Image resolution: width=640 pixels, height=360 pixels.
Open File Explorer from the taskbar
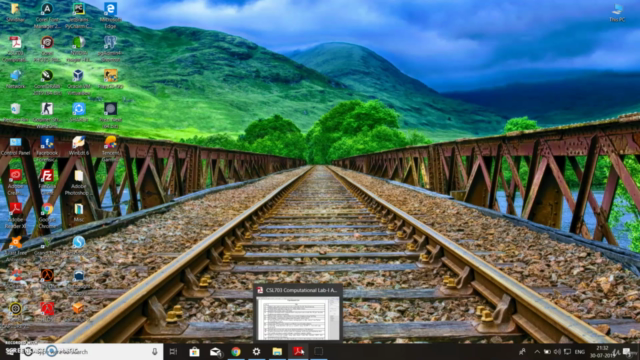tap(277, 351)
